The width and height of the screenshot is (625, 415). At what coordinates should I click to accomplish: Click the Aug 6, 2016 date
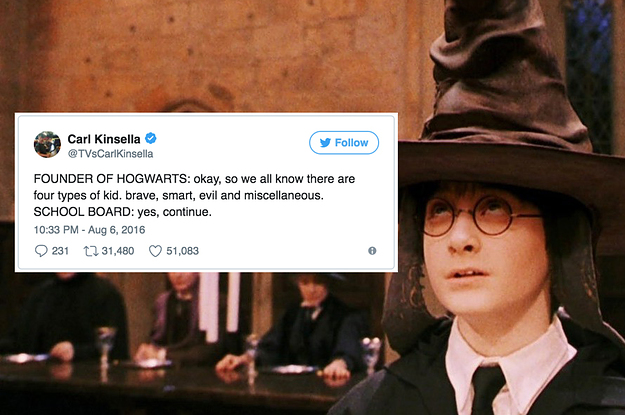(x=116, y=230)
